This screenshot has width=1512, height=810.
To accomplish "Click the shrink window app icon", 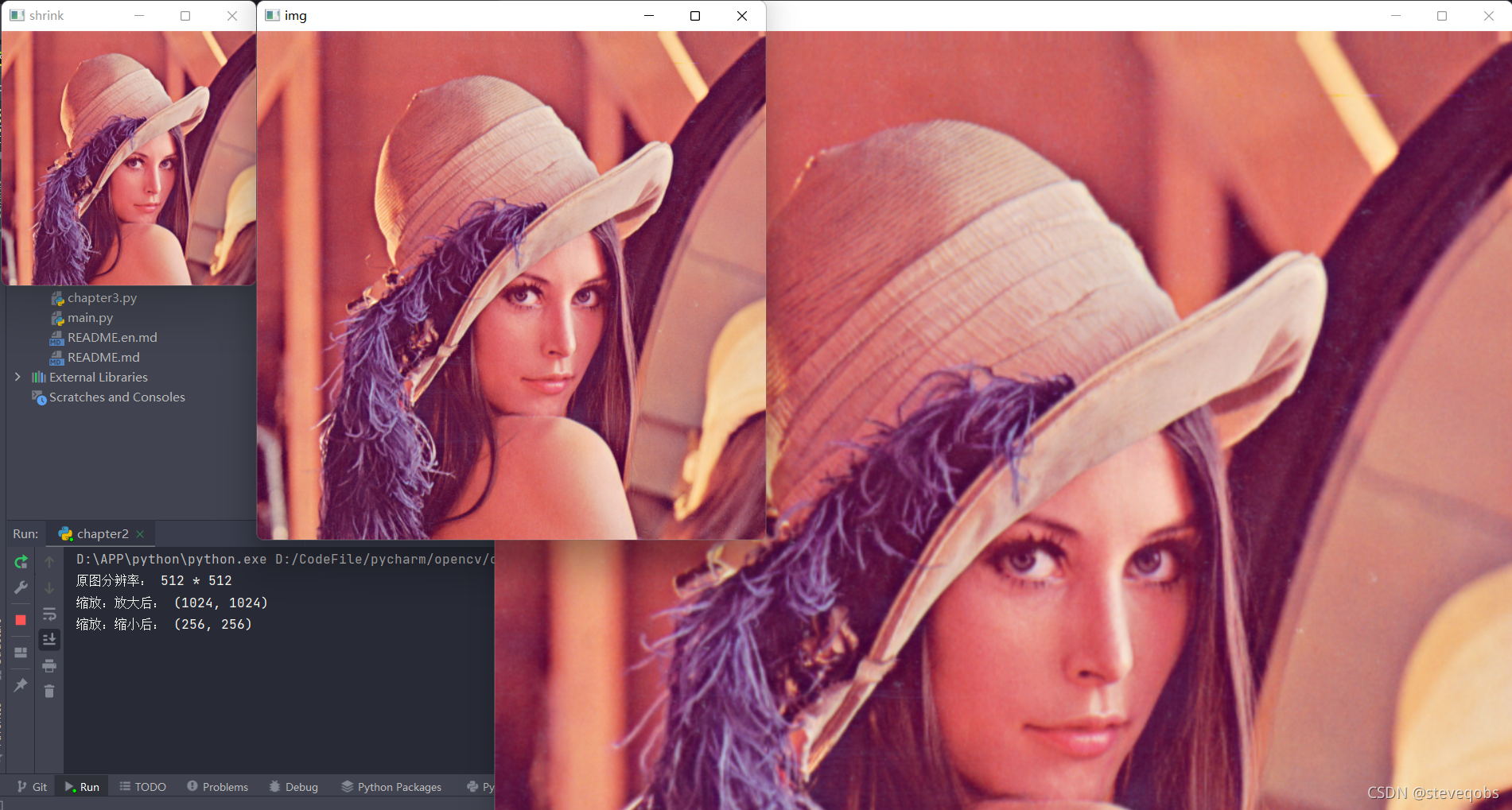I will click(17, 15).
